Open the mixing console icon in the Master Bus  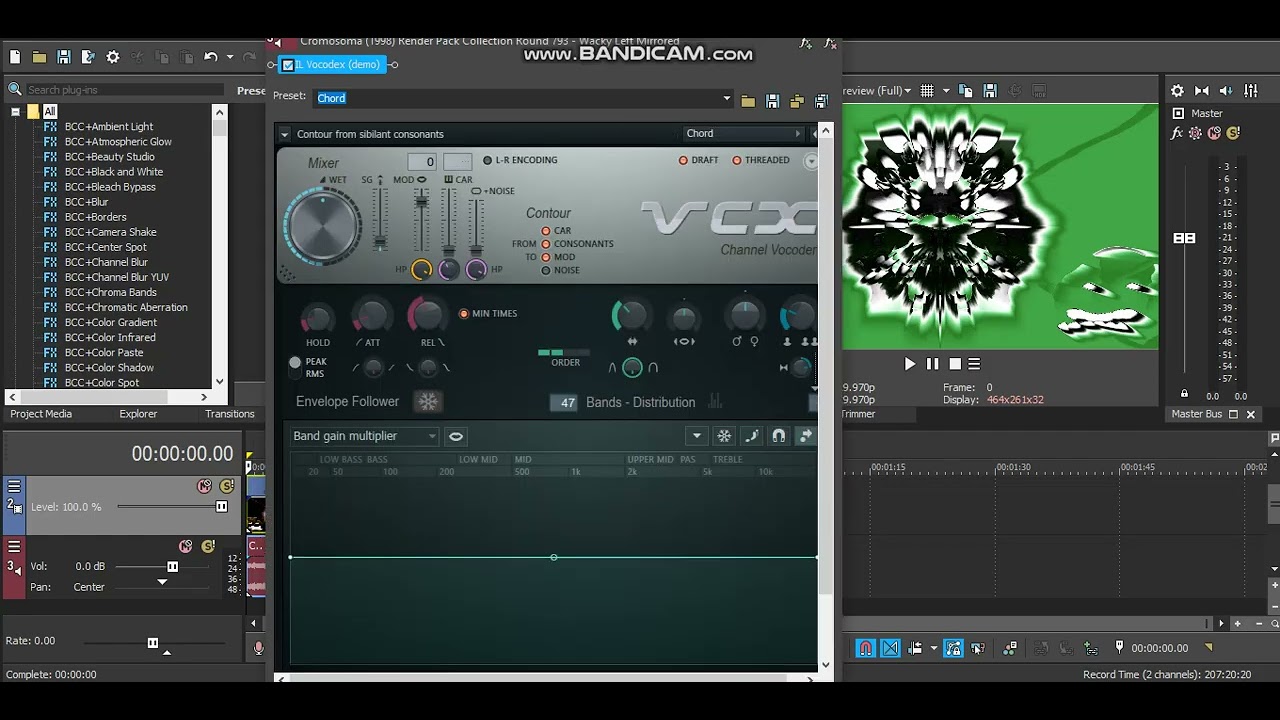coord(1251,91)
